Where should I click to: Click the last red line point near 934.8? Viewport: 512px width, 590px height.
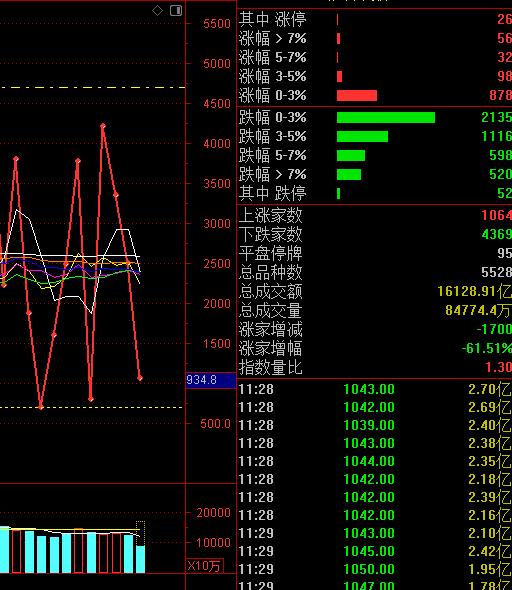(140, 378)
